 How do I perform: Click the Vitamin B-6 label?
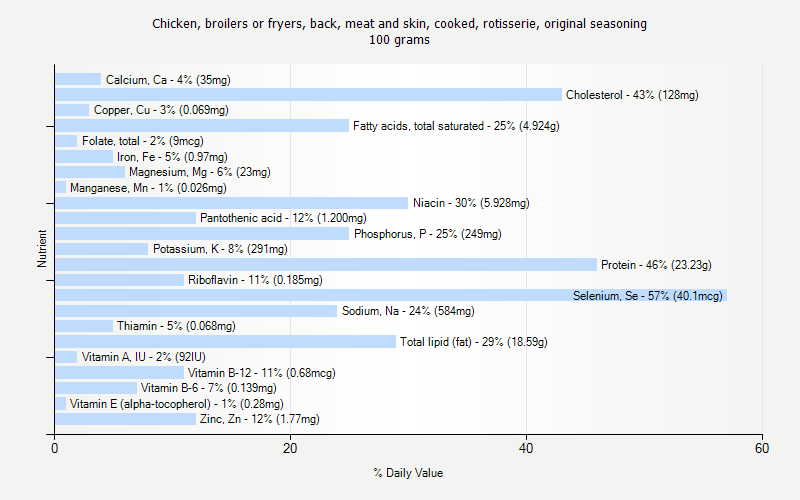pyautogui.click(x=208, y=388)
